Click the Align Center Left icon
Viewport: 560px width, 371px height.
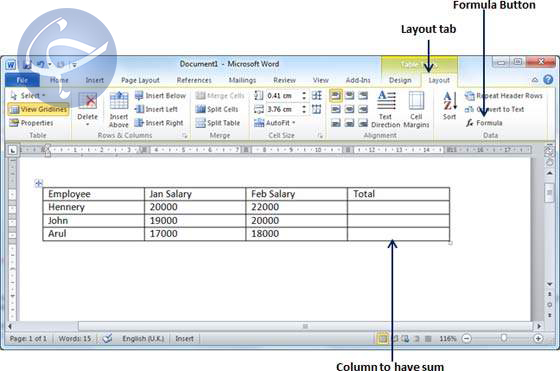point(335,109)
